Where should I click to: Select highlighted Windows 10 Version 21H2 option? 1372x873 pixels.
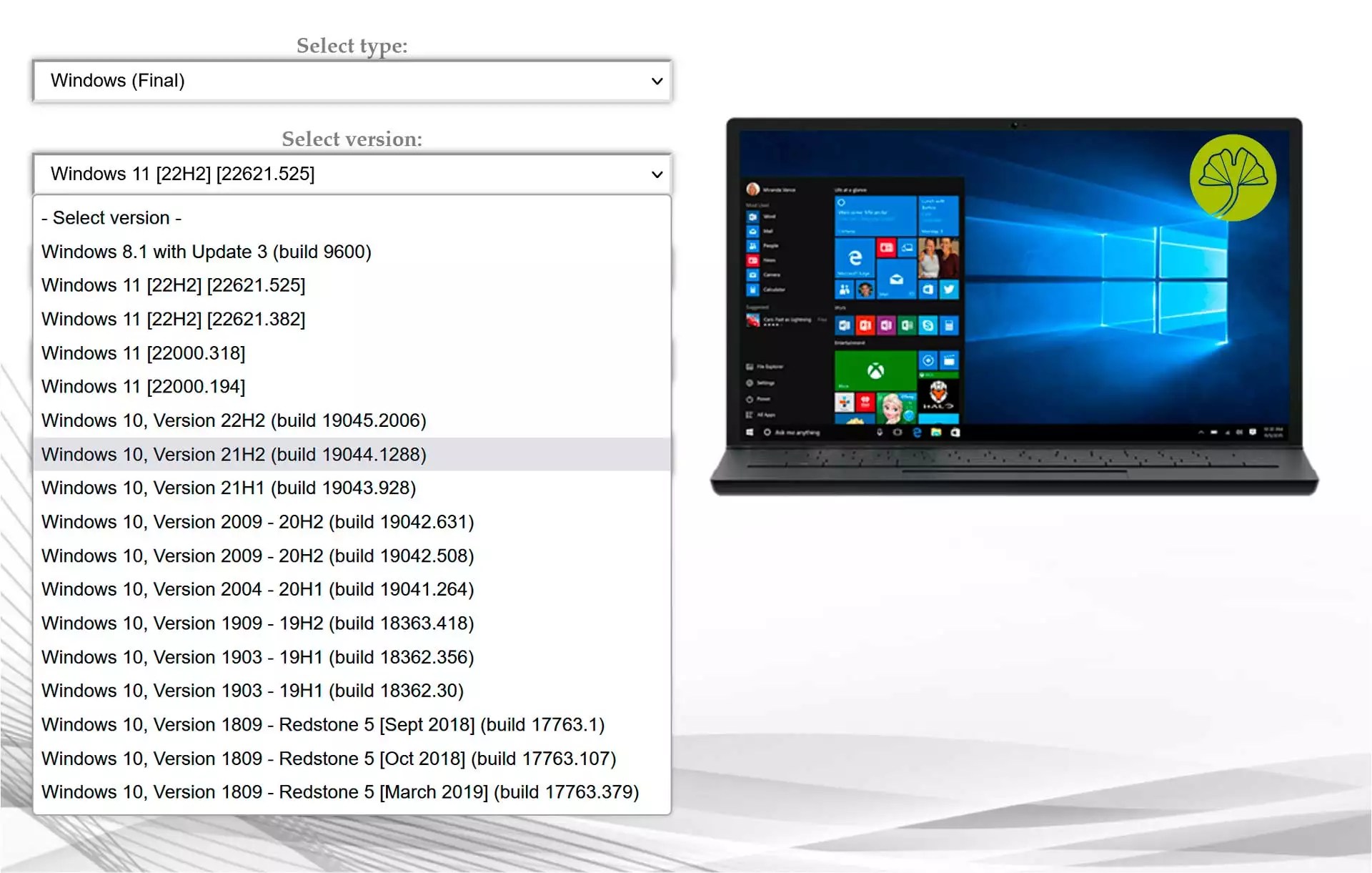pos(234,455)
